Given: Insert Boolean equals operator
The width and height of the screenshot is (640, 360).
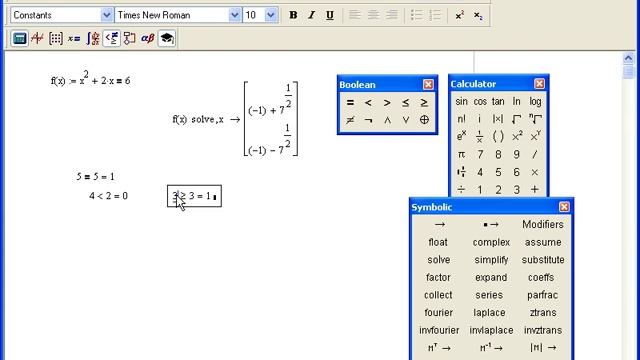Looking at the screenshot, I should [350, 102].
